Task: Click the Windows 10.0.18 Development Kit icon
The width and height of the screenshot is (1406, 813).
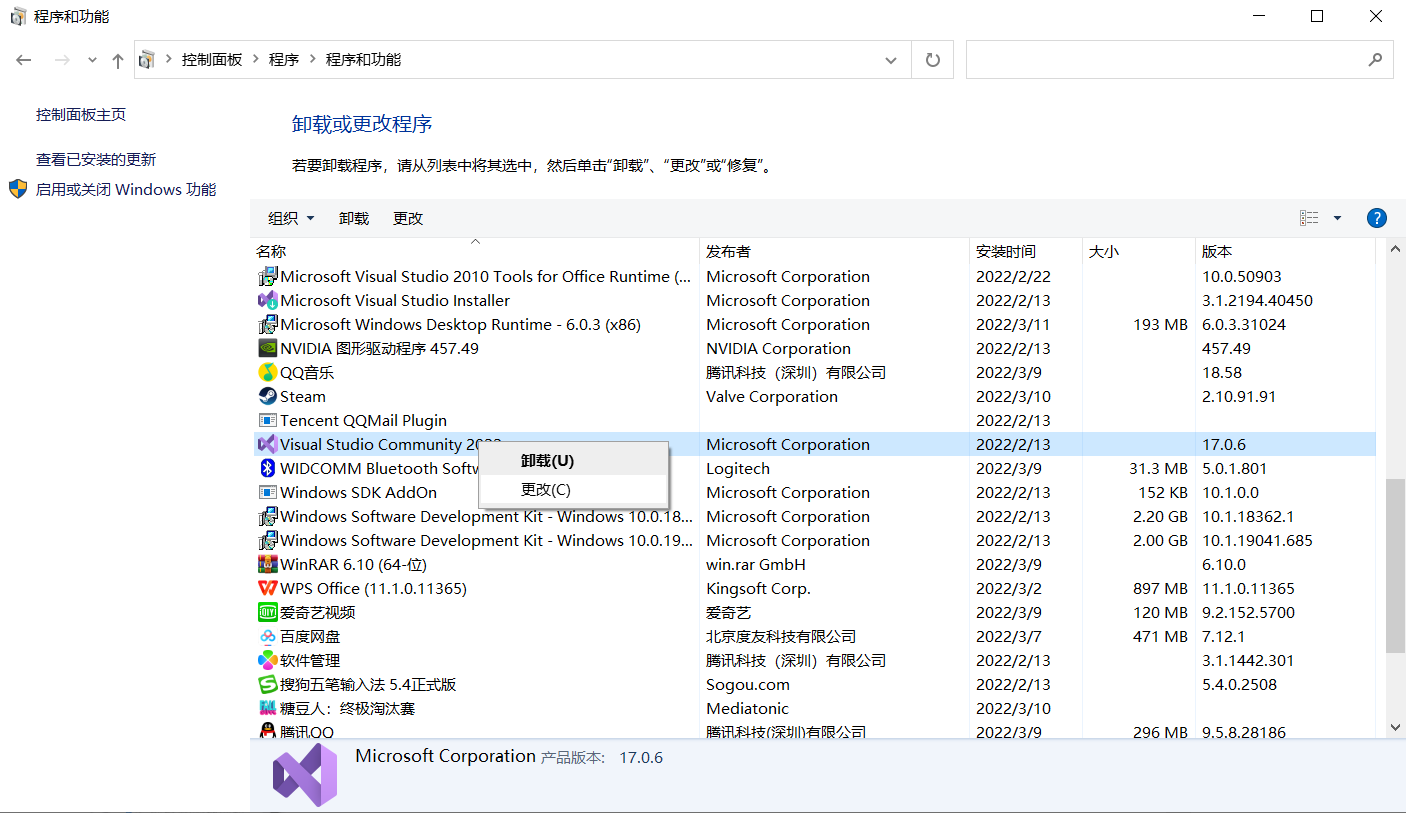Action: 267,516
